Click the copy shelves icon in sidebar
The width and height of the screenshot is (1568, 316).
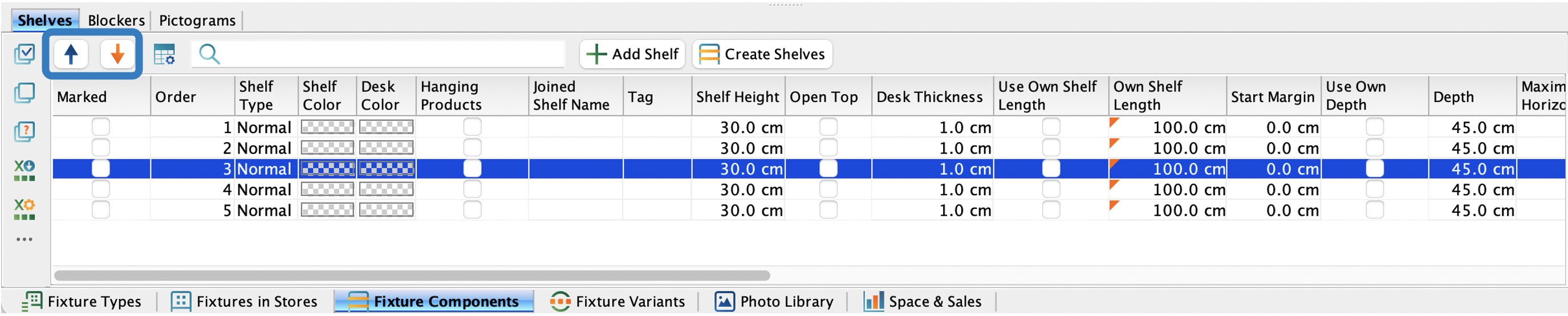25,93
